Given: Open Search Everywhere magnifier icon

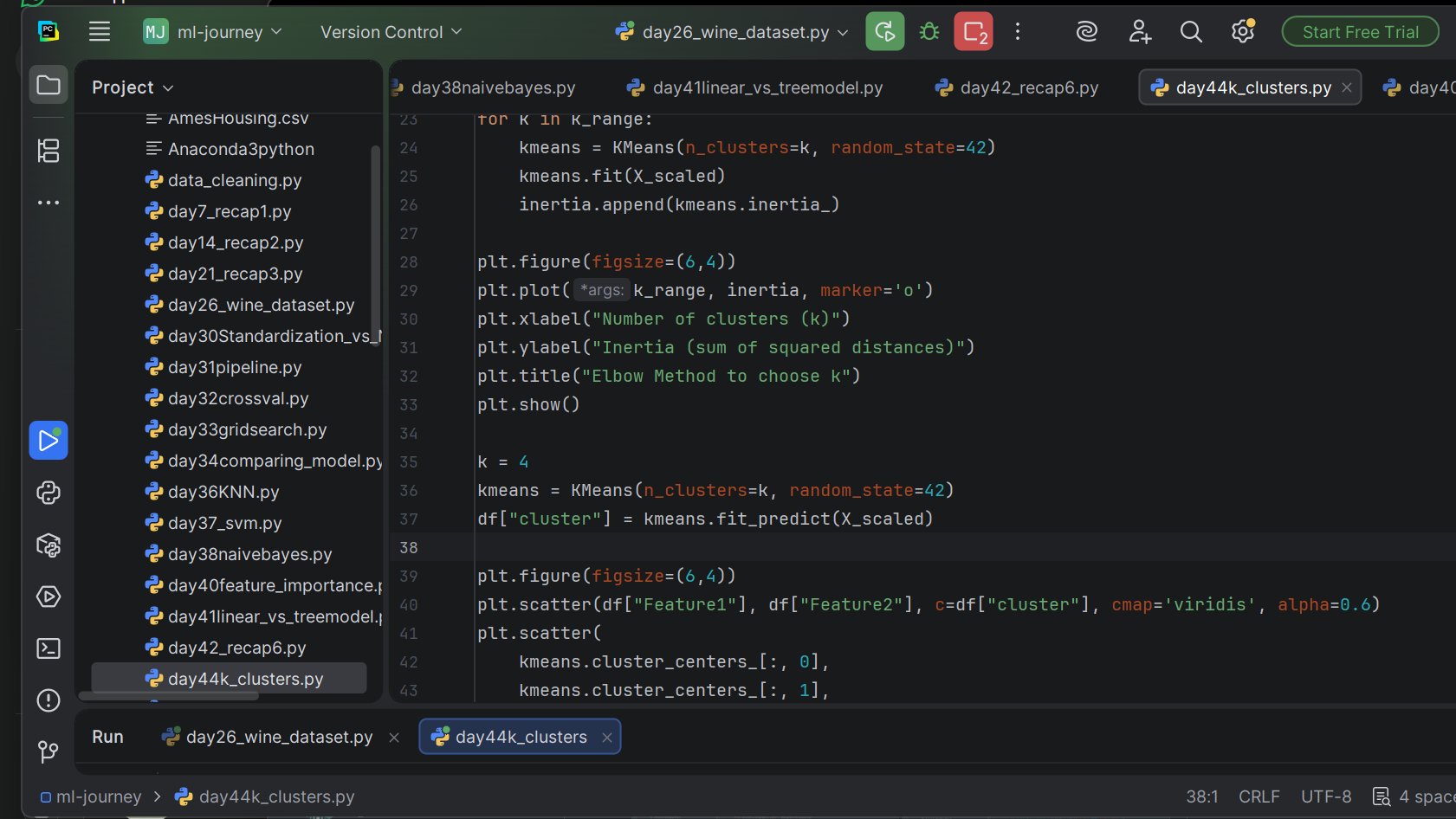Looking at the screenshot, I should 1191,32.
